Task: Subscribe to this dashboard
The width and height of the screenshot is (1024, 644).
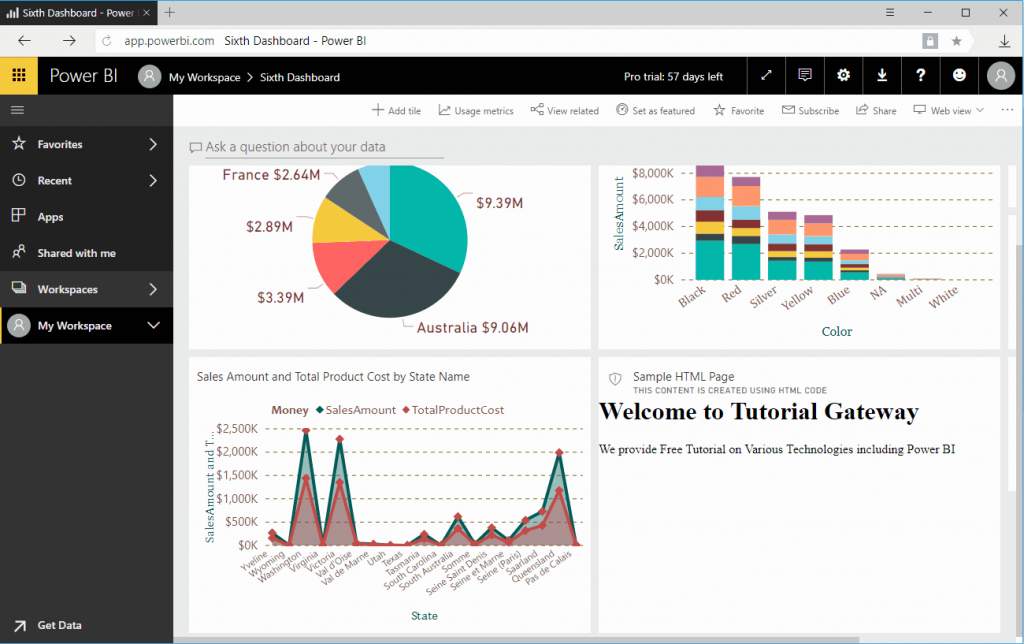Action: coord(810,110)
